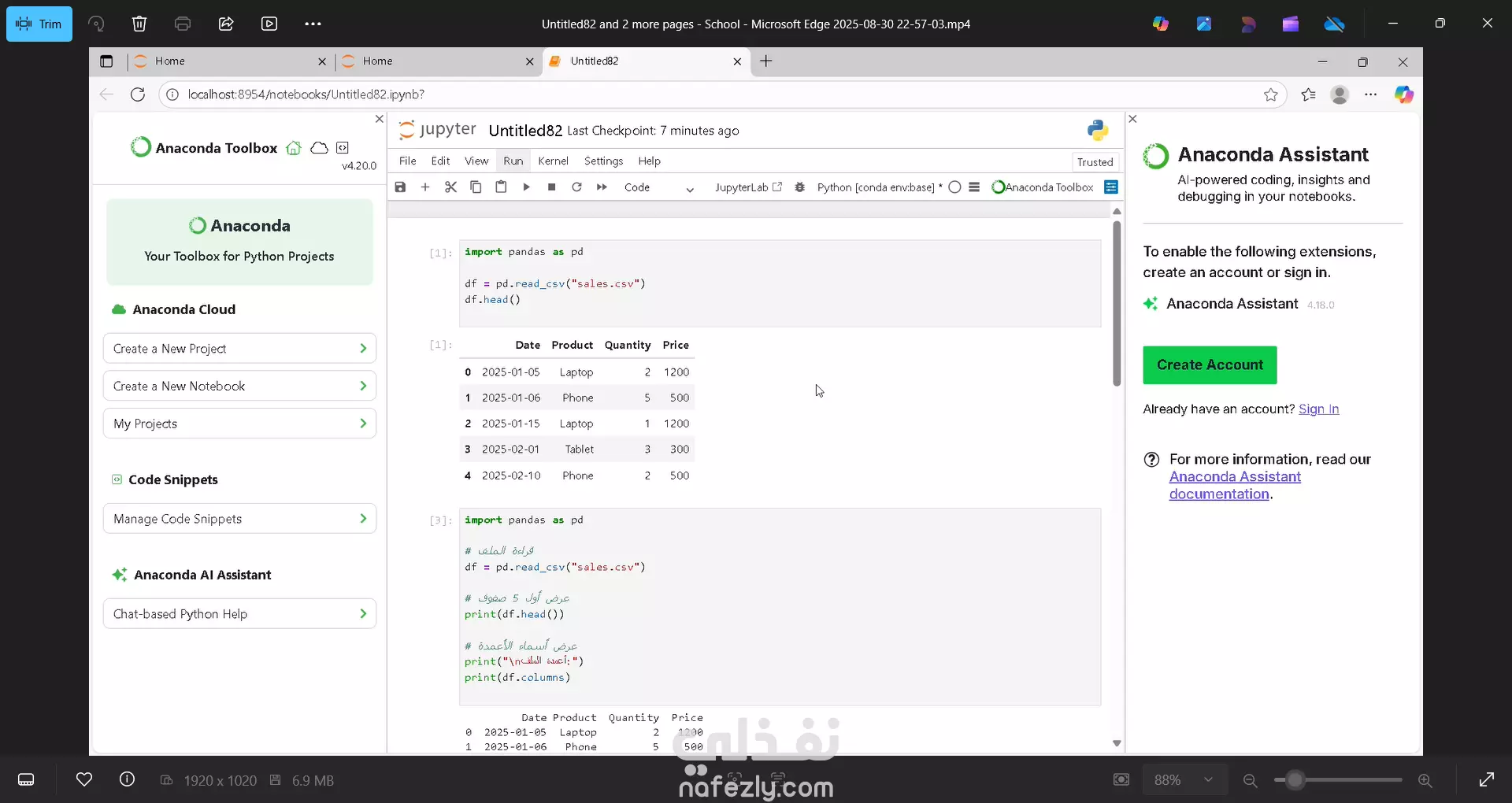Image resolution: width=1512 pixels, height=803 pixels.
Task: Refresh the browser page
Action: (x=138, y=94)
